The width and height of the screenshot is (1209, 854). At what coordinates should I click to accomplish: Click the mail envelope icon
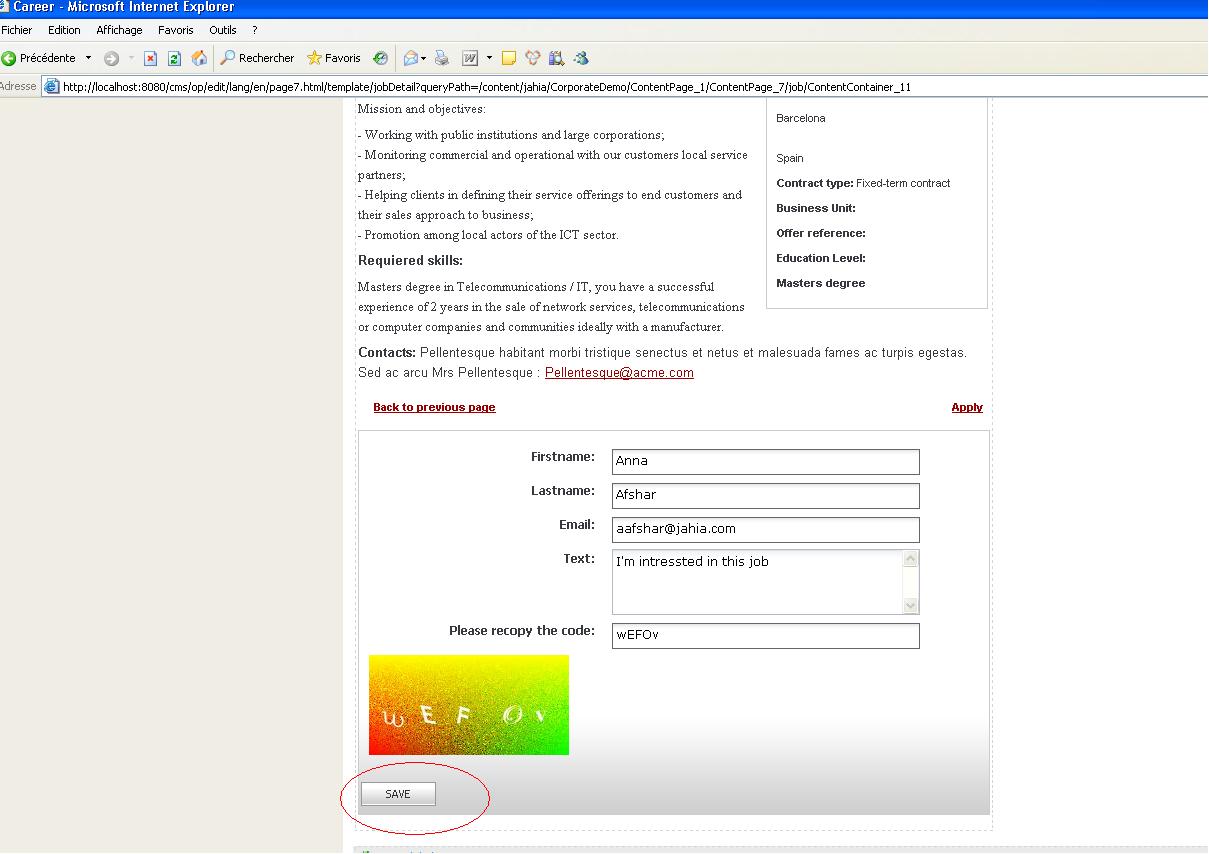(x=411, y=58)
